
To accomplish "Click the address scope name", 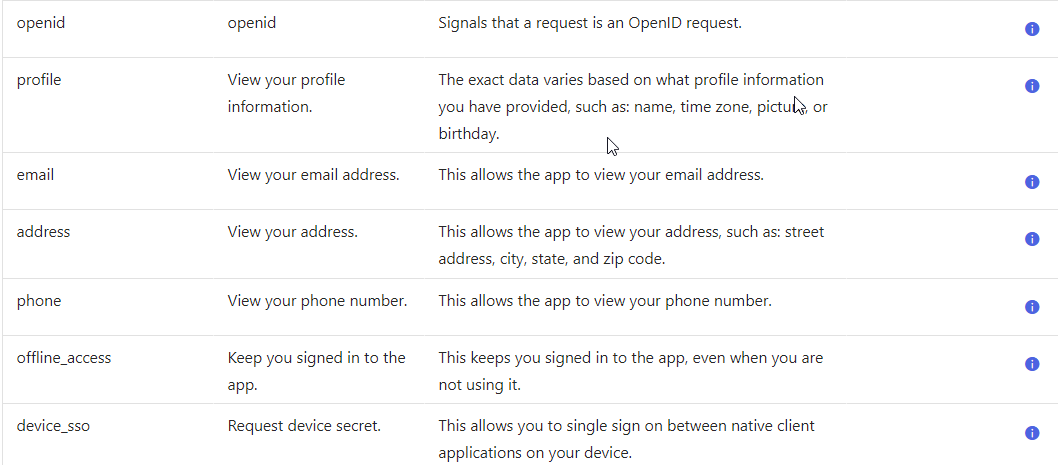I will point(44,231).
